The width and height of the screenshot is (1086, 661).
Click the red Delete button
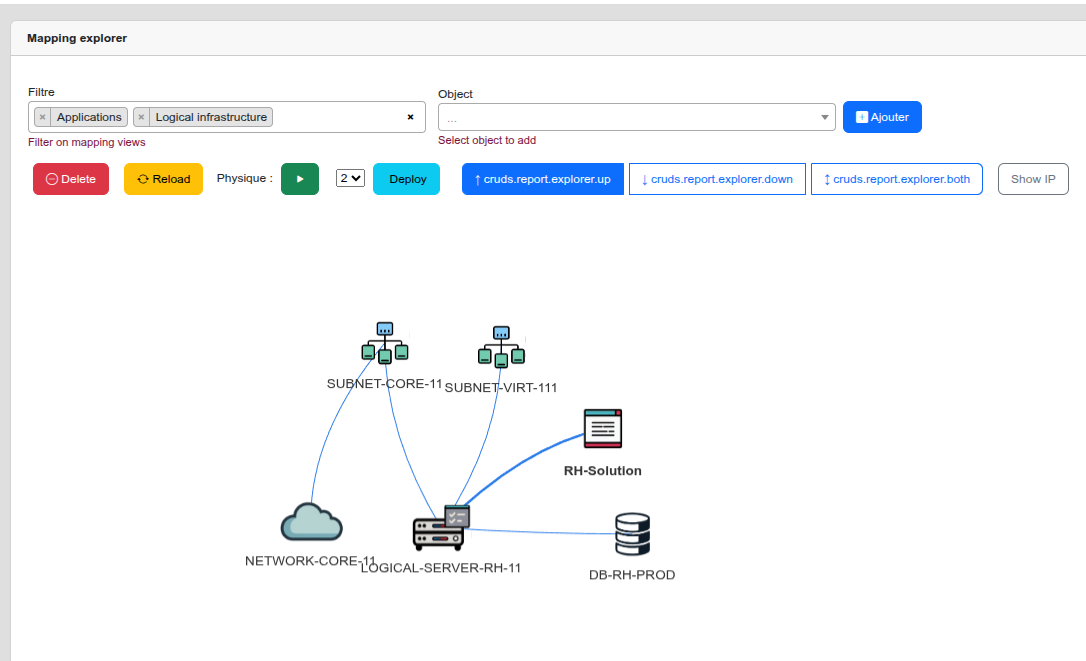click(x=71, y=179)
